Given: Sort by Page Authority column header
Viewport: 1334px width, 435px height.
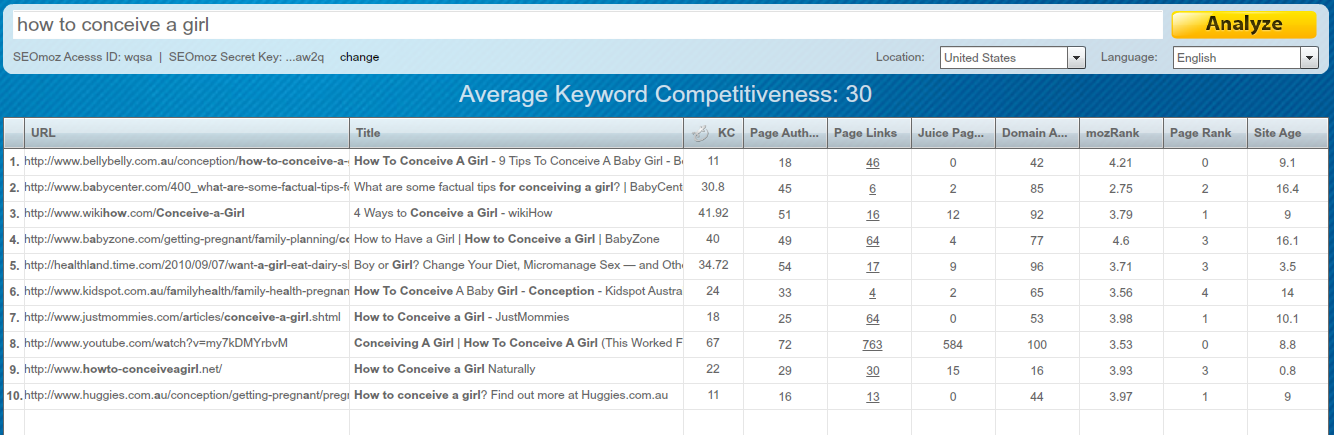Looking at the screenshot, I should (x=785, y=133).
